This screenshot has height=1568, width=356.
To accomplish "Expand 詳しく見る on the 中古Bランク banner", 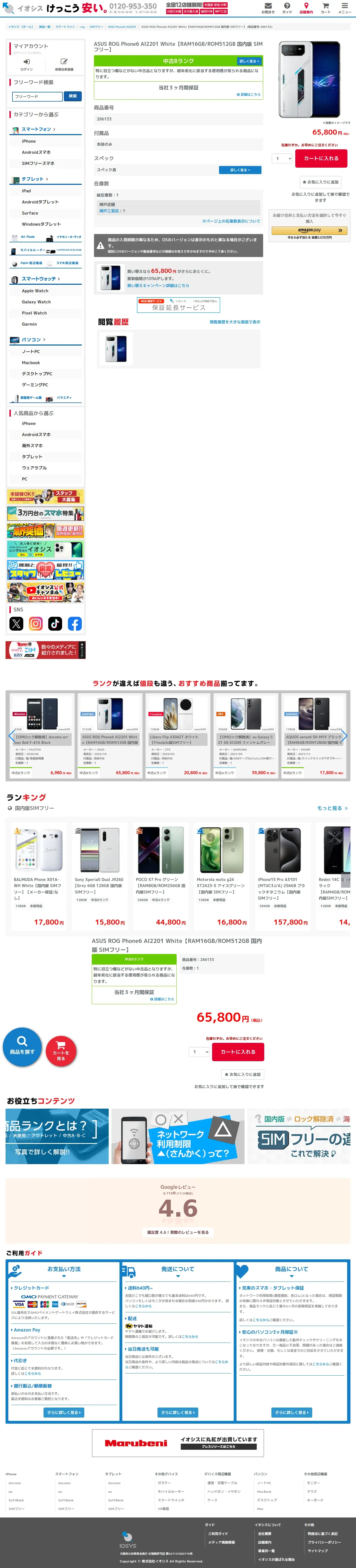I will click(249, 61).
